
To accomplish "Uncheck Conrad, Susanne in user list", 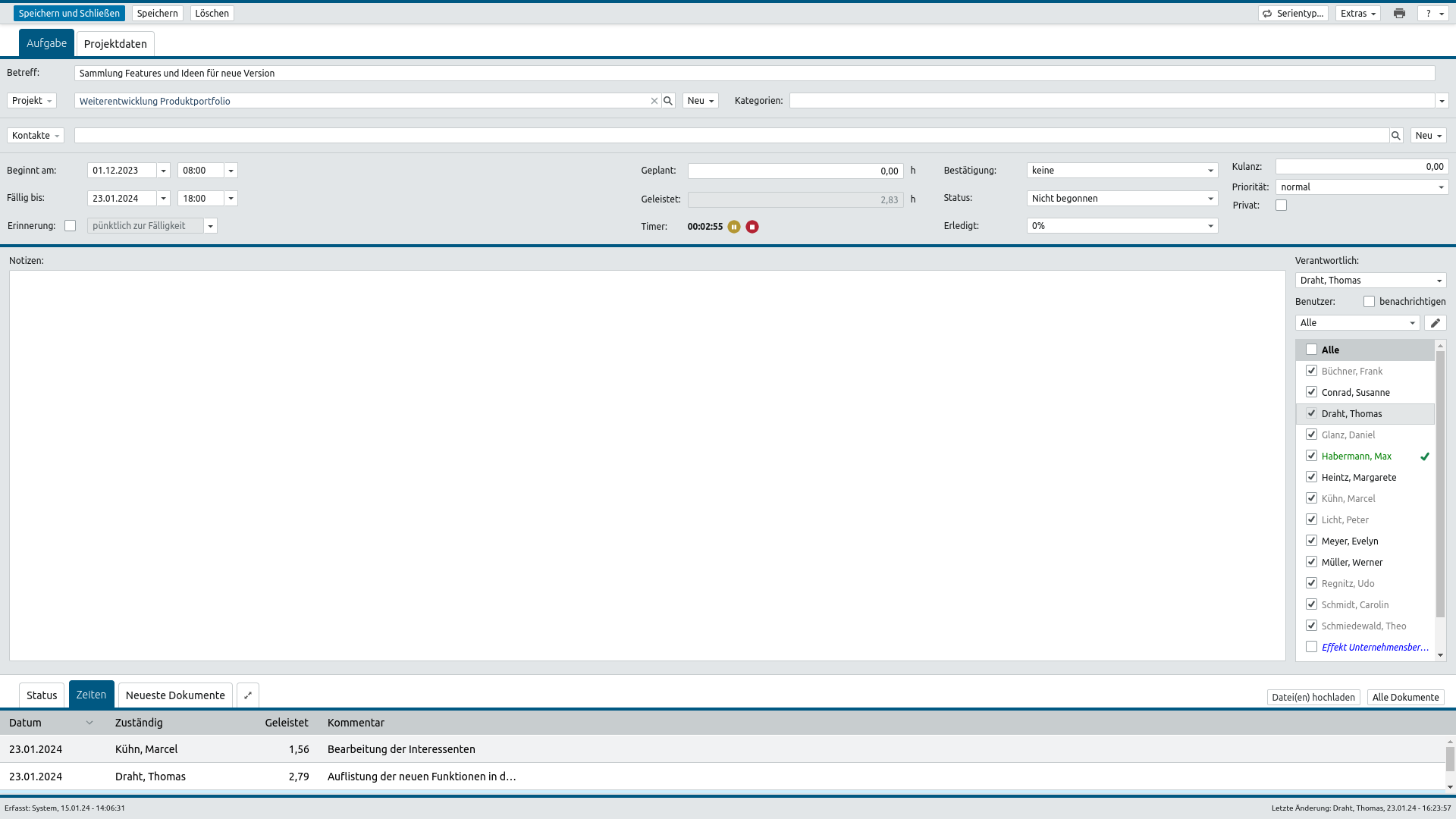I will coord(1311,392).
